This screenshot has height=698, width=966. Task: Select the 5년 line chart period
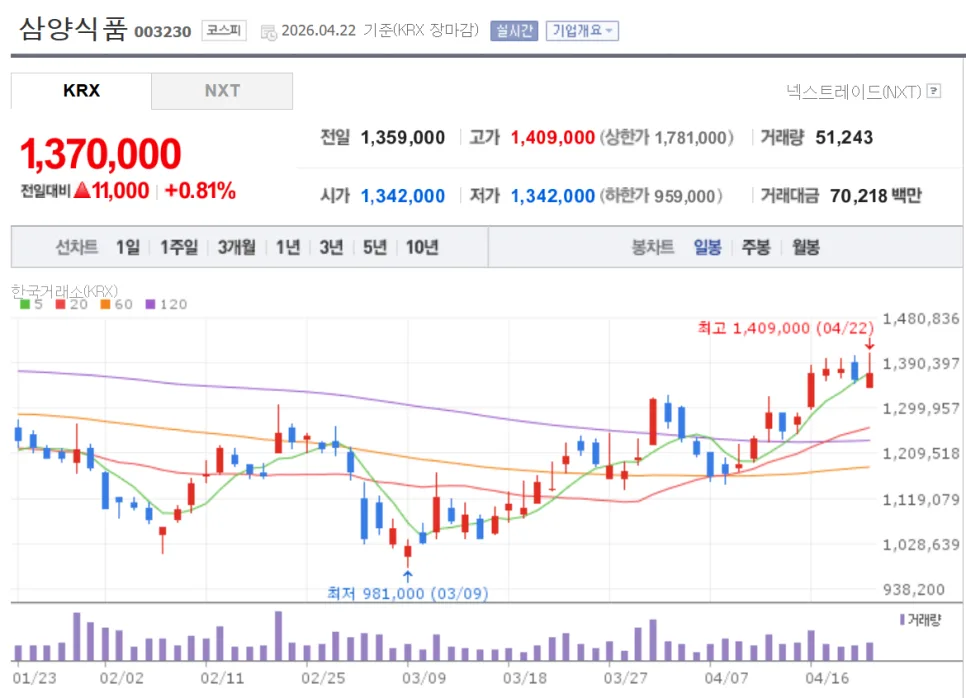[375, 248]
